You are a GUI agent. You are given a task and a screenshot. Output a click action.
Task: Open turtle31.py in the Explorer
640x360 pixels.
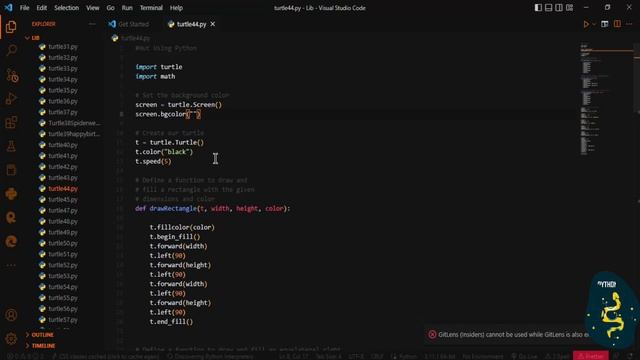pos(63,47)
